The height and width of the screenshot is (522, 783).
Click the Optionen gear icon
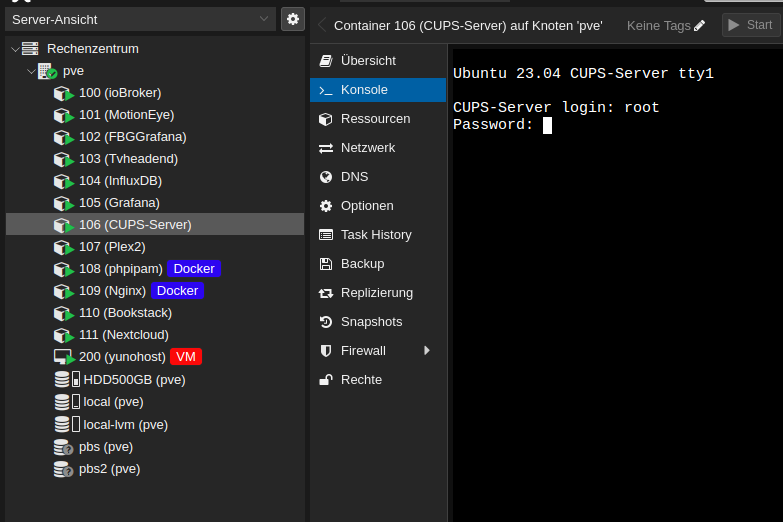pos(325,206)
